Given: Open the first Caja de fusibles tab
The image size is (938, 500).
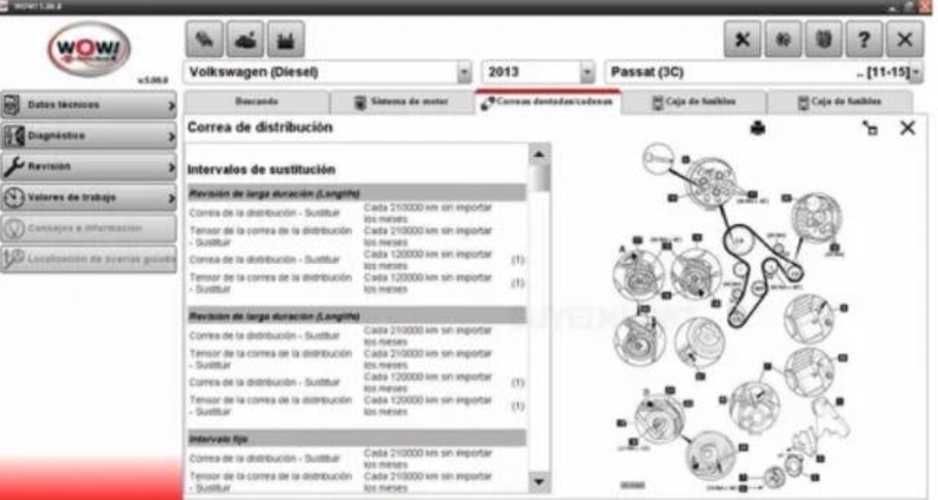Looking at the screenshot, I should click(694, 102).
